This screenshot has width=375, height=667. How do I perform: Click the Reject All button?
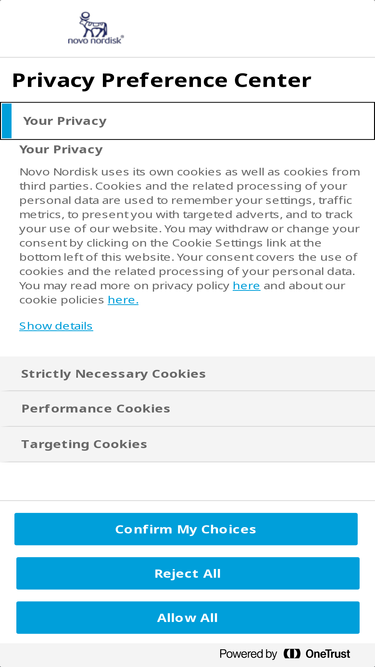click(x=188, y=573)
